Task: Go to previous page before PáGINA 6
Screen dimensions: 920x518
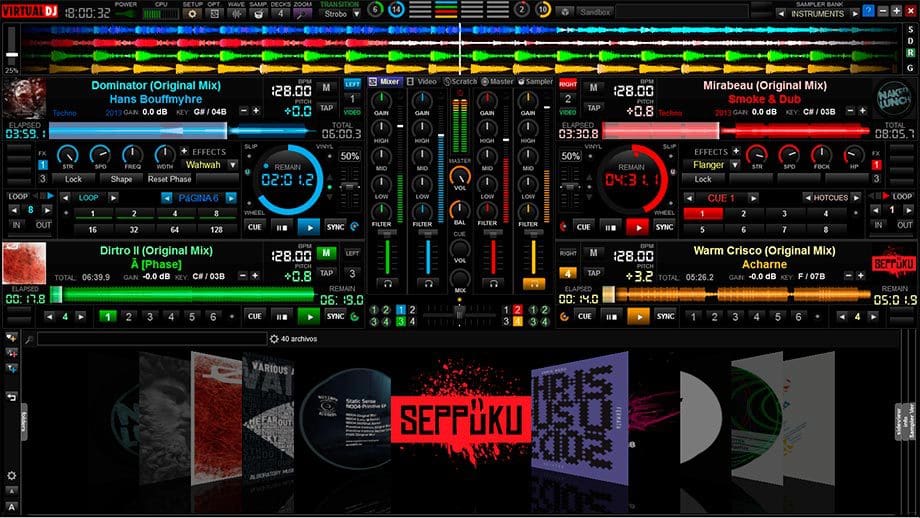Action: coord(167,198)
